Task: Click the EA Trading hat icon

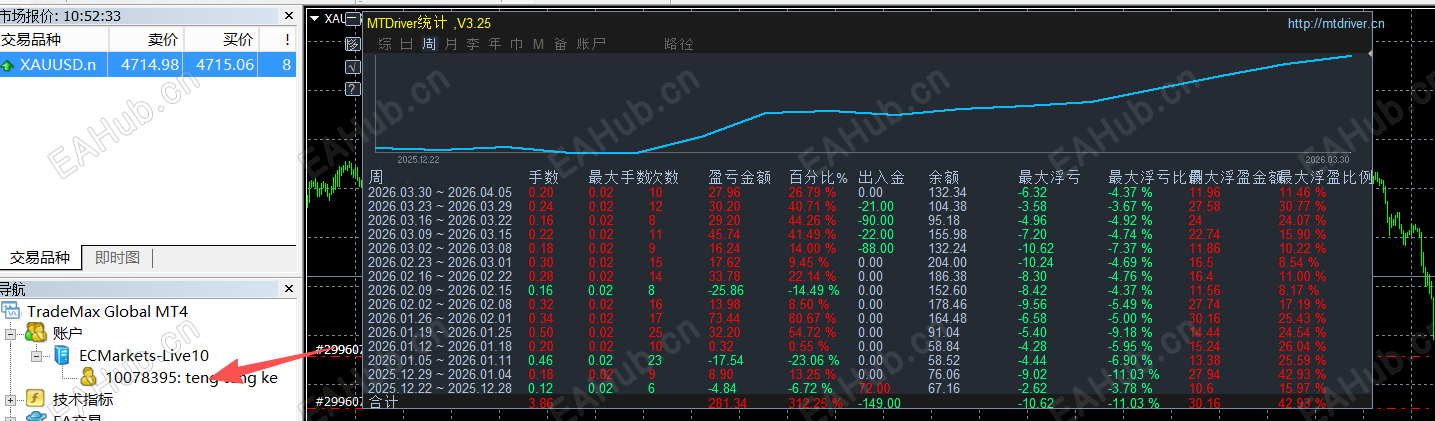Action: pyautogui.click(x=36, y=417)
